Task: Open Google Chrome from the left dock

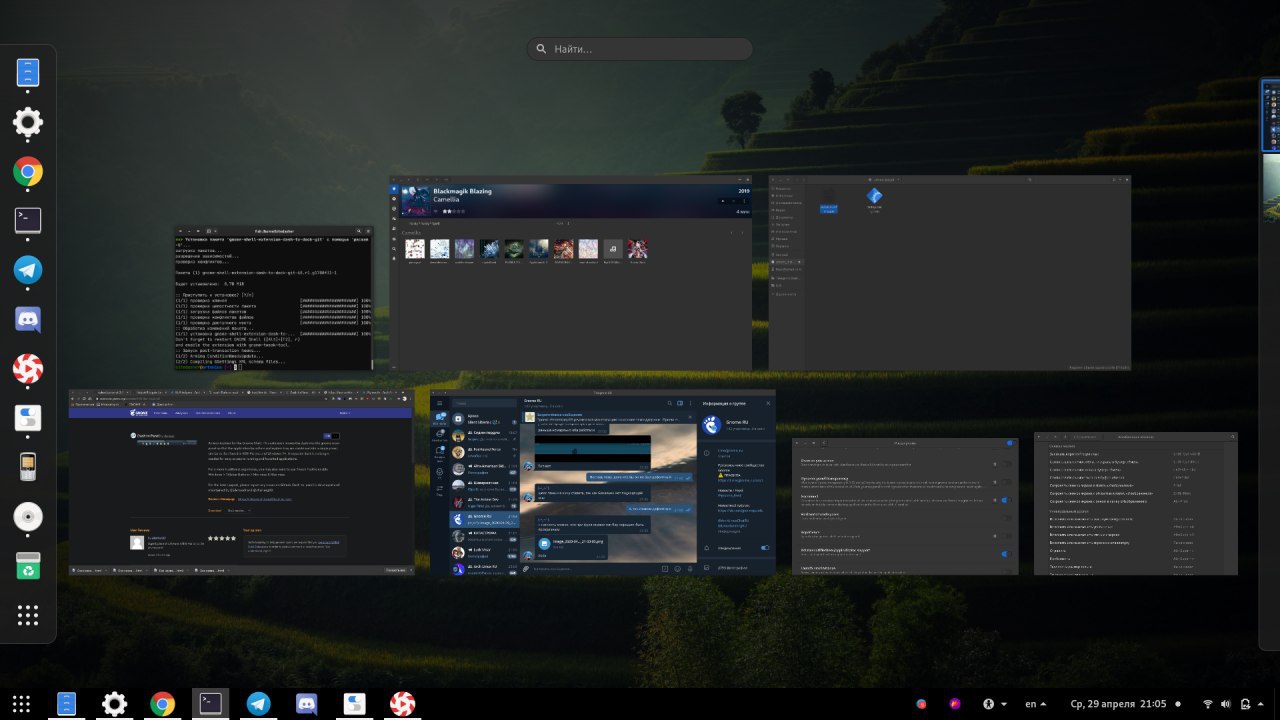Action: [28, 172]
